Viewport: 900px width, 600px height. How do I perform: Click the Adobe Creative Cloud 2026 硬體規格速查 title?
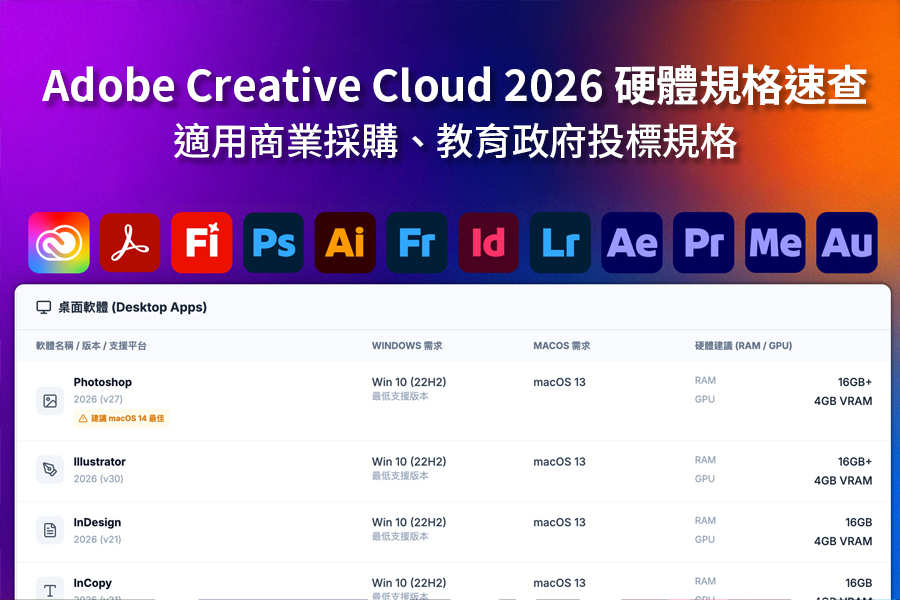click(455, 85)
